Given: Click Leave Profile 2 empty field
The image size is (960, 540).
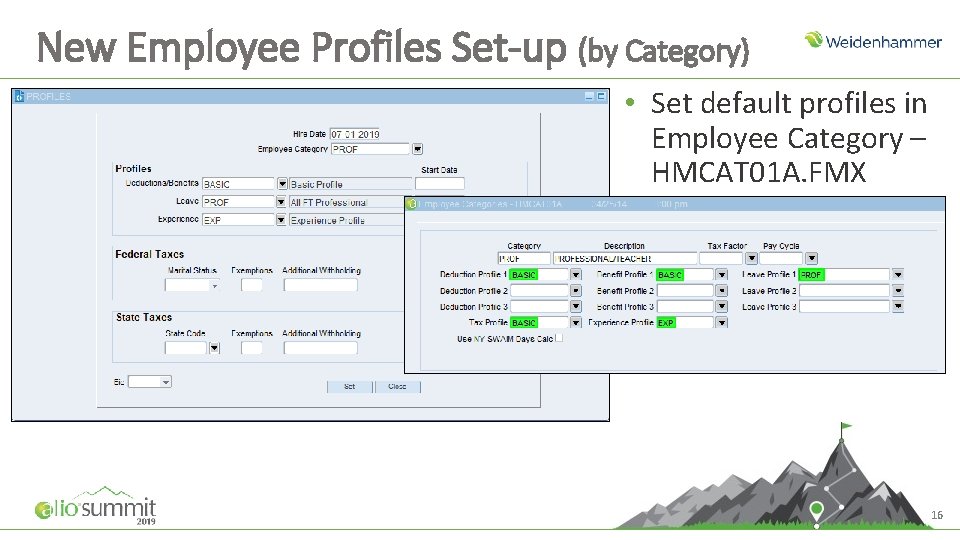Looking at the screenshot, I should [844, 291].
